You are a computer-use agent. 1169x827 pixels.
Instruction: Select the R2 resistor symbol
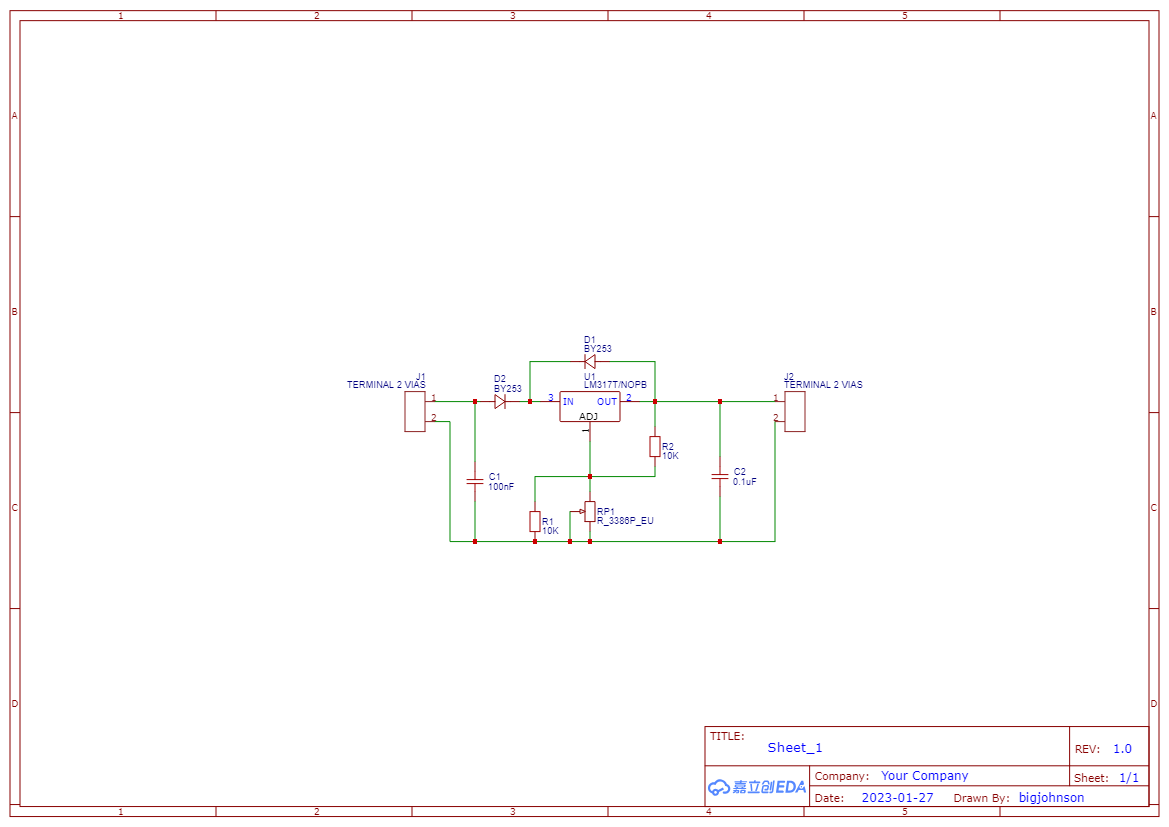click(655, 447)
